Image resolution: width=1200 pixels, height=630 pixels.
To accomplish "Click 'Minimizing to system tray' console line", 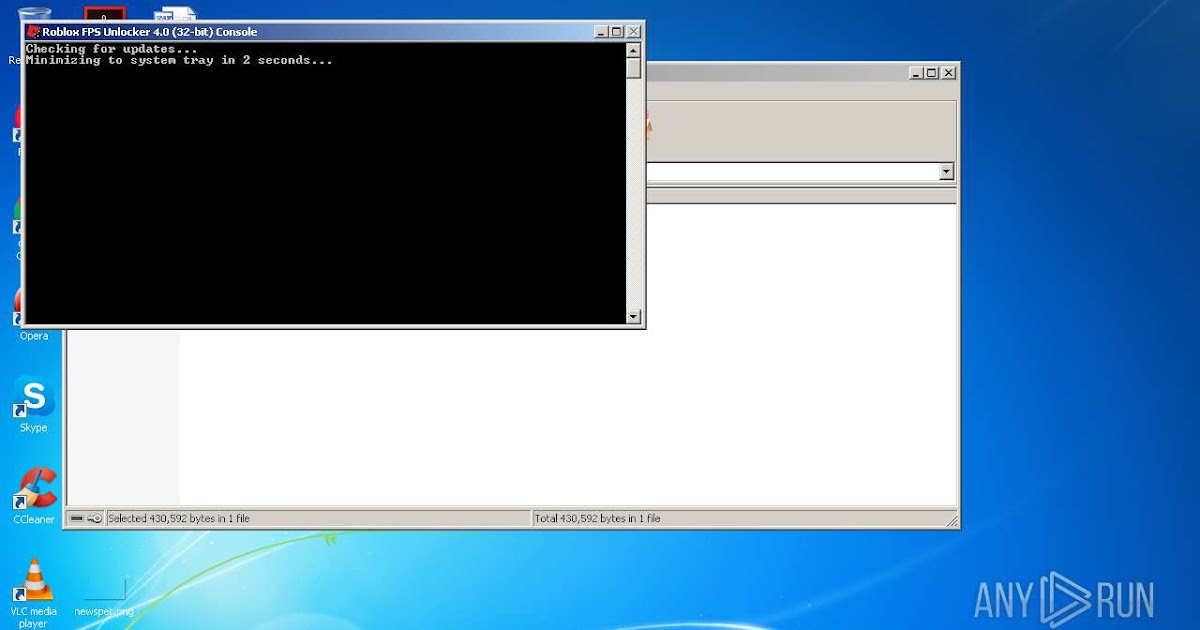I will pyautogui.click(x=179, y=61).
